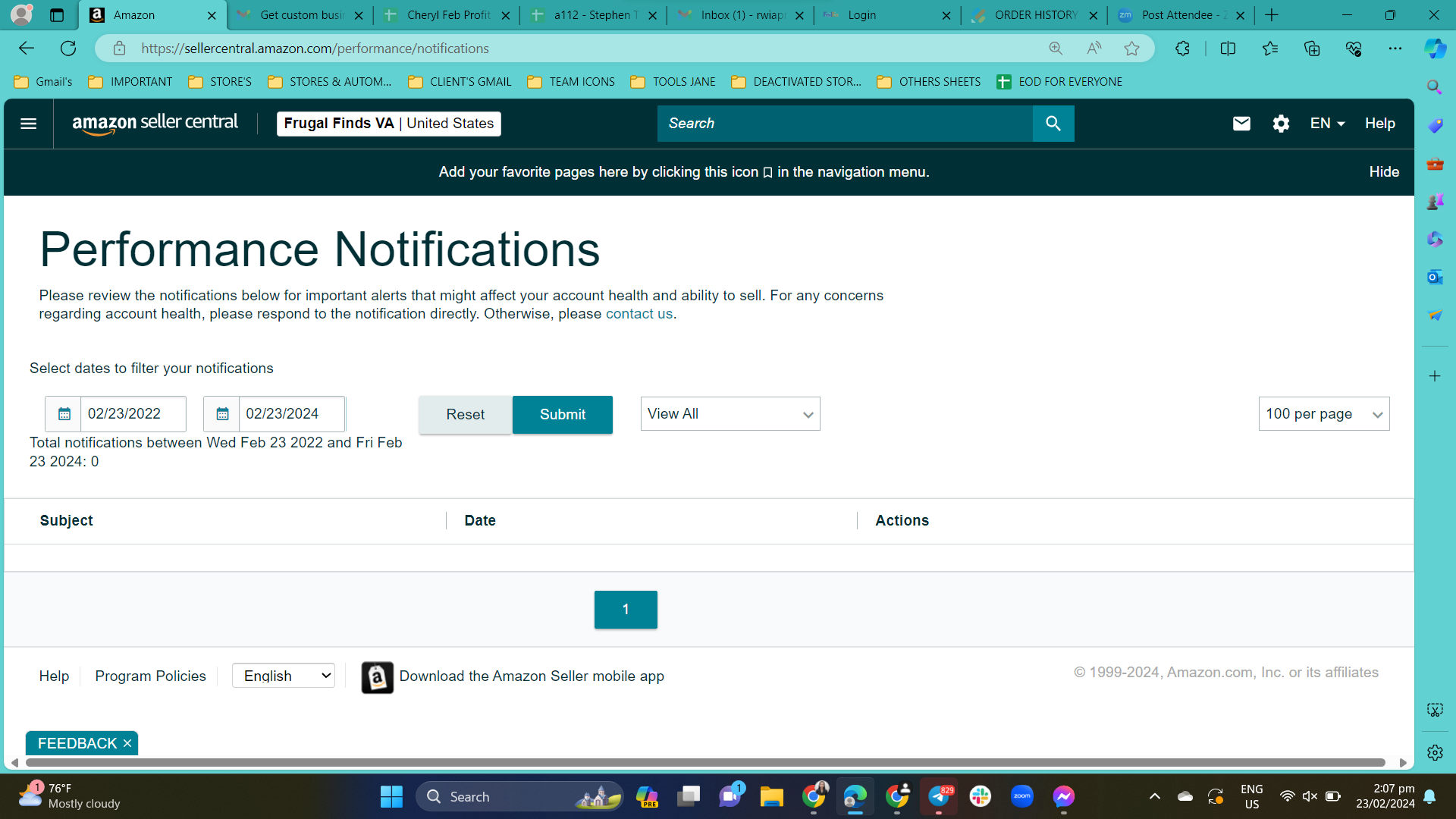Viewport: 1456px width, 819px height.
Task: Switch to the a112 - Stephen tab
Action: tap(595, 15)
